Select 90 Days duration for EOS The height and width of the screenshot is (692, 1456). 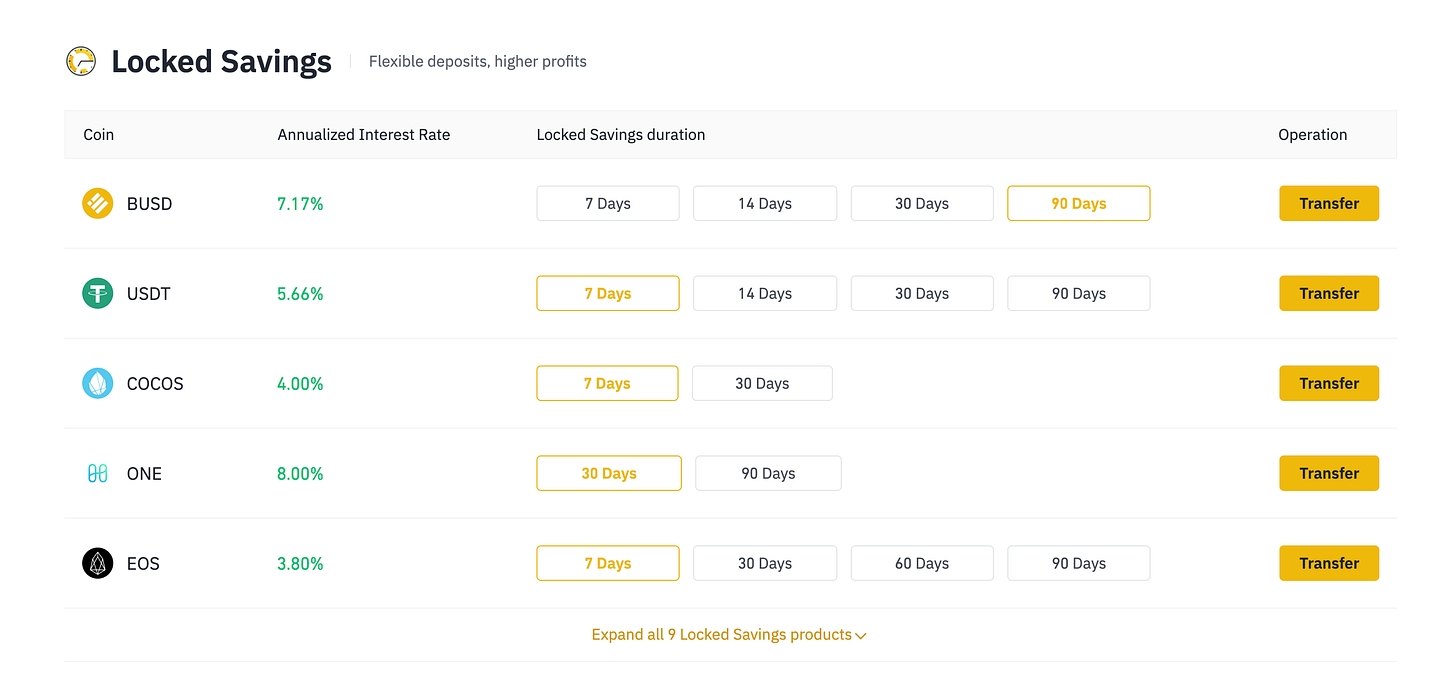(x=1079, y=564)
